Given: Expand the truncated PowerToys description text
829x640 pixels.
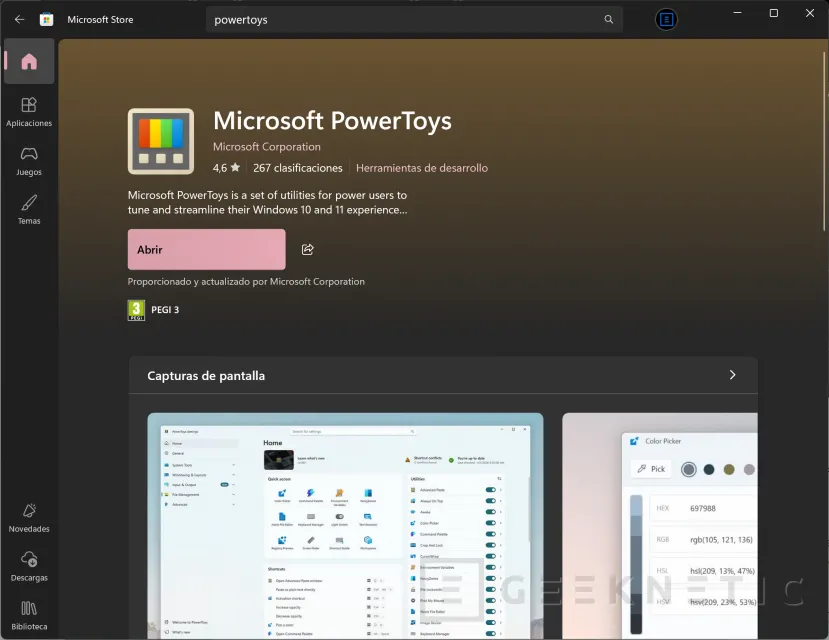Looking at the screenshot, I should [268, 202].
